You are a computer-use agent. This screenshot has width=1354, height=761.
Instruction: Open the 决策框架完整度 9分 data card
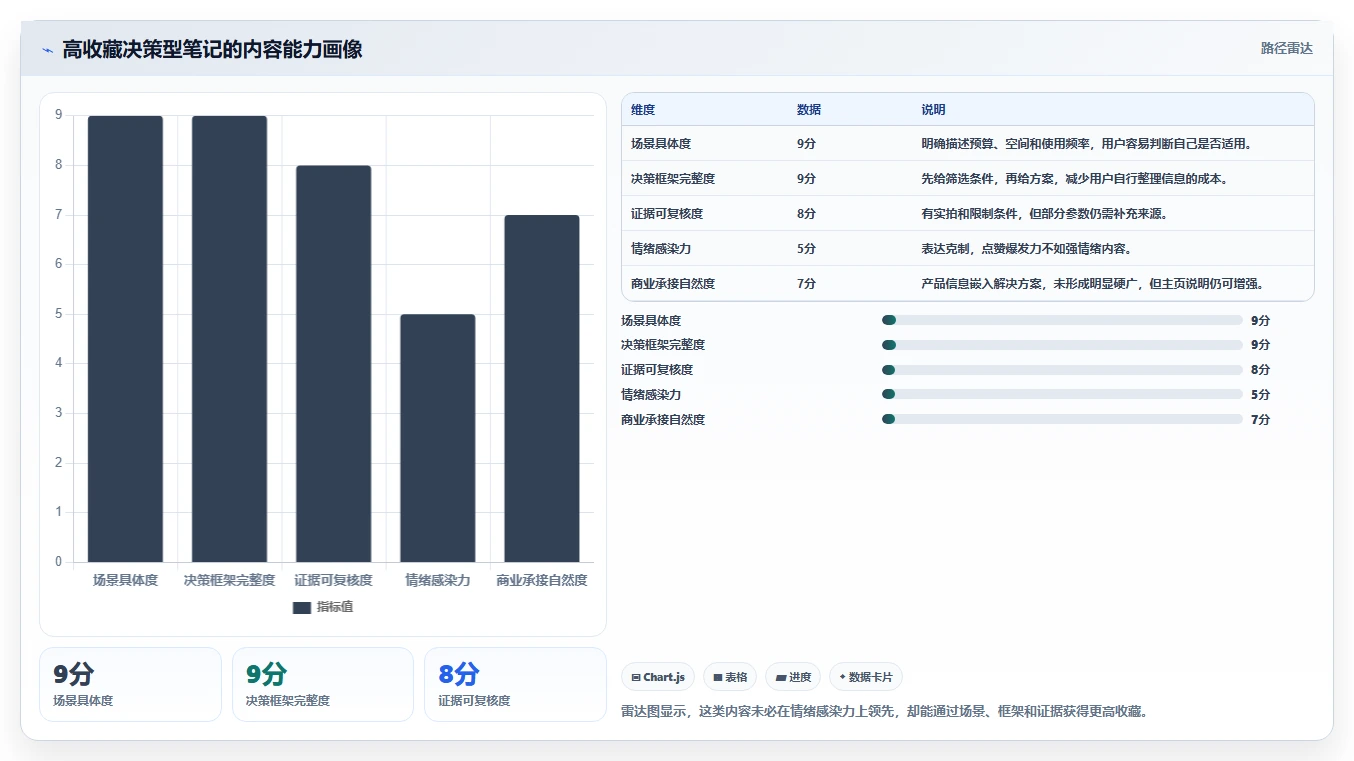click(323, 684)
